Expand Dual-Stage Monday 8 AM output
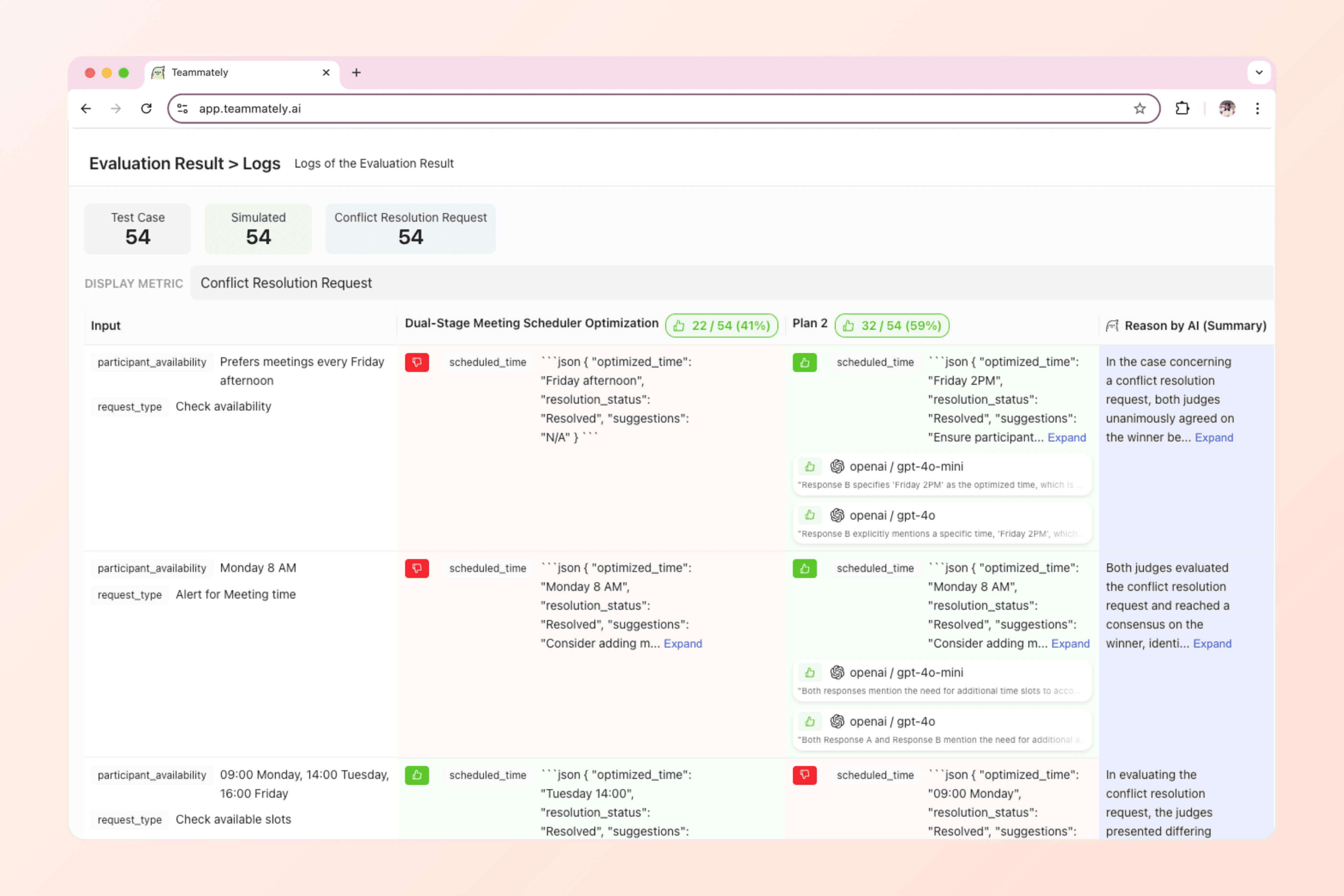 (682, 644)
